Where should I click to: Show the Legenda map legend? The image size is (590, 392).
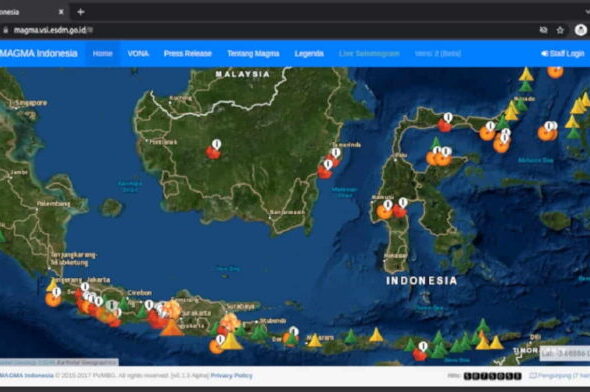tap(309, 53)
